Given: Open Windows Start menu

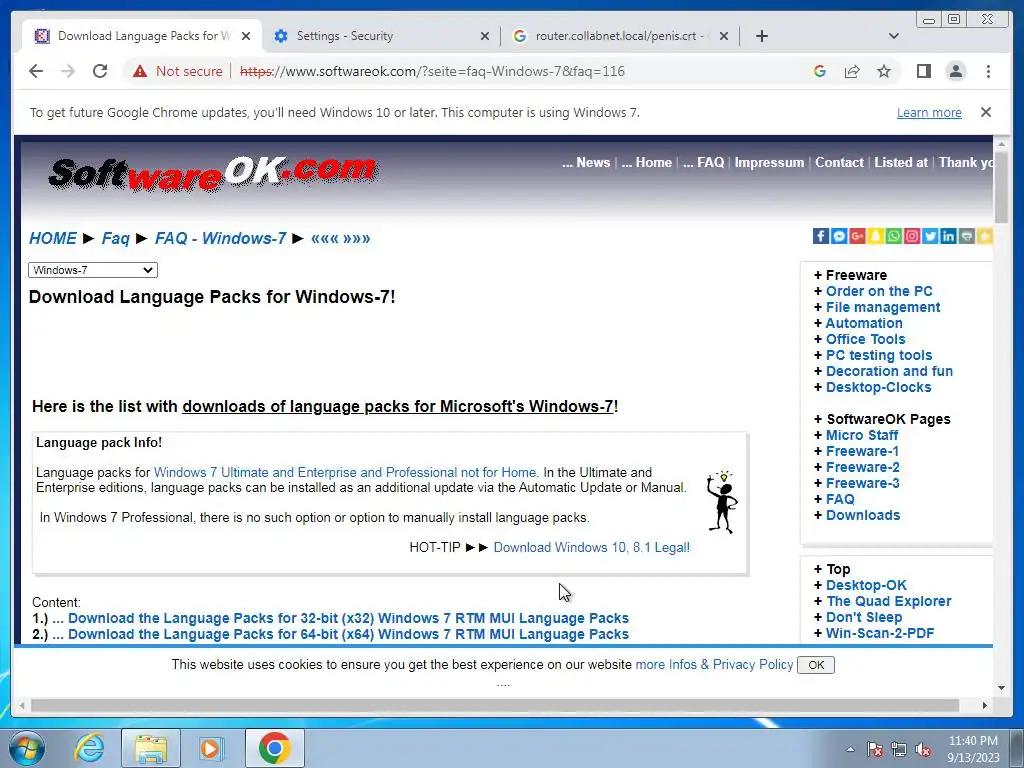Looking at the screenshot, I should coord(26,748).
